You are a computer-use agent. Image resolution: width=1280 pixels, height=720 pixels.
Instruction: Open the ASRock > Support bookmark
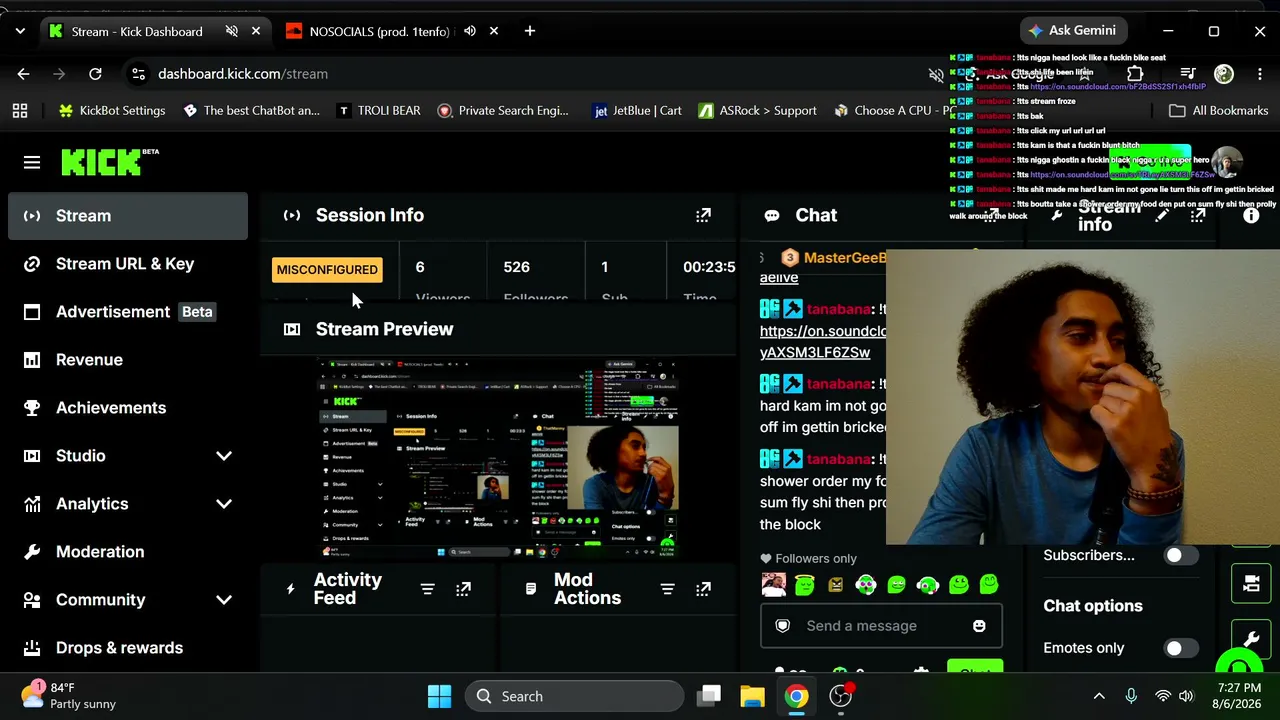click(x=757, y=111)
